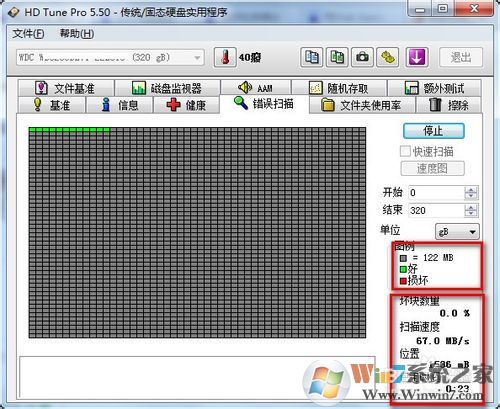Save screenshot with camera icon
500x409 pixels.
(x=362, y=57)
